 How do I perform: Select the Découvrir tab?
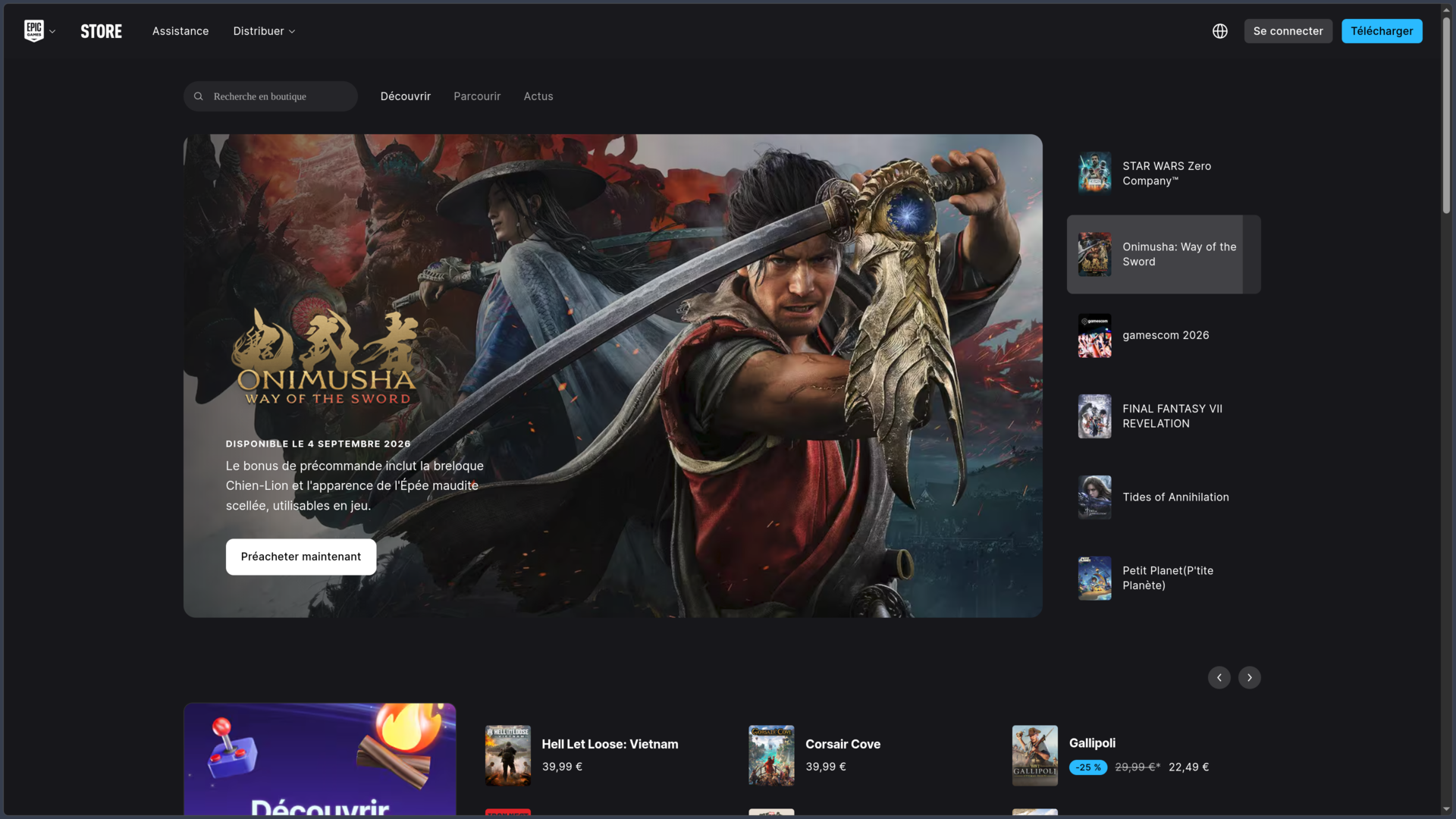click(406, 96)
